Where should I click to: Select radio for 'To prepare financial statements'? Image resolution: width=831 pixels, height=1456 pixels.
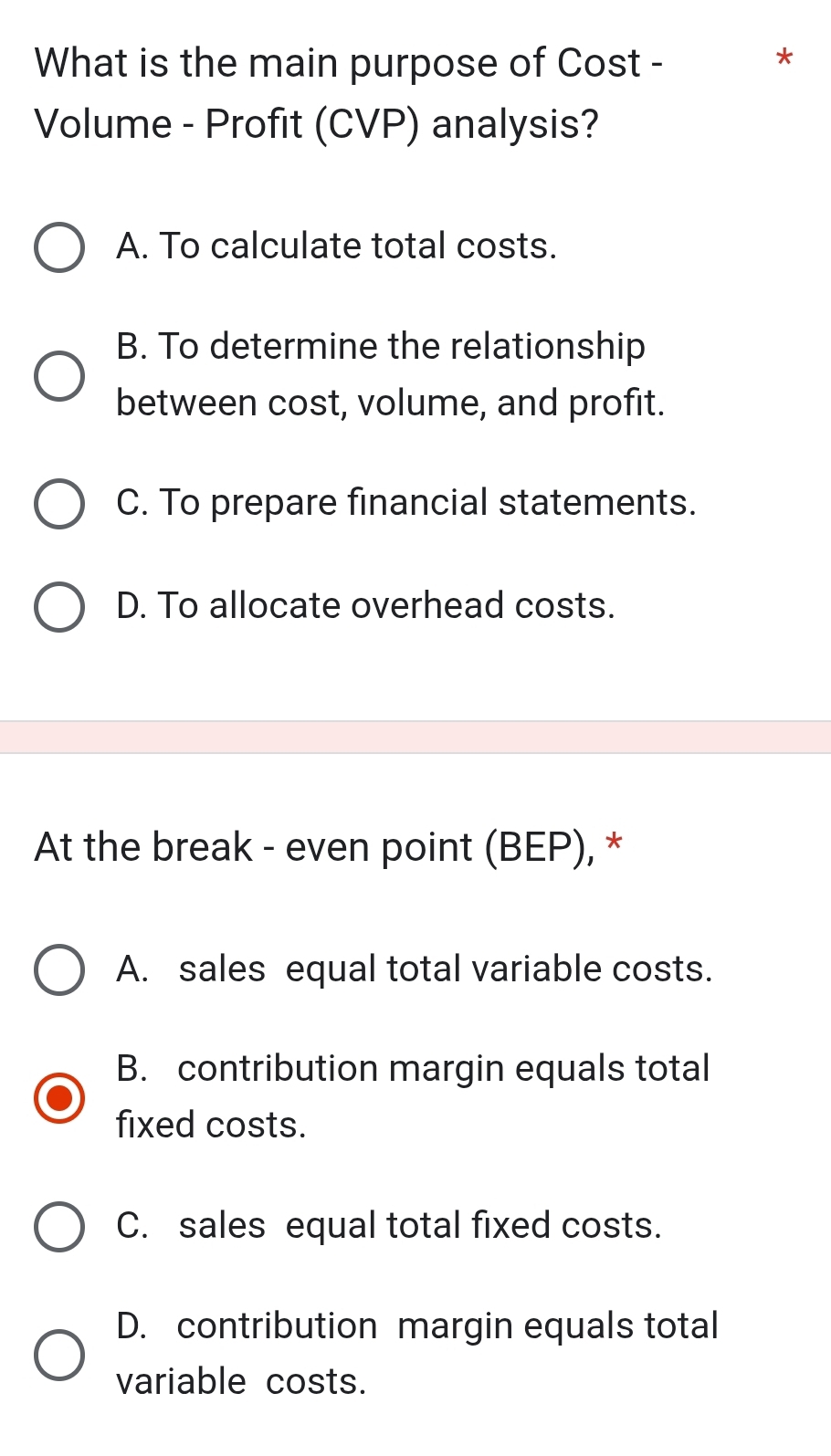59,504
